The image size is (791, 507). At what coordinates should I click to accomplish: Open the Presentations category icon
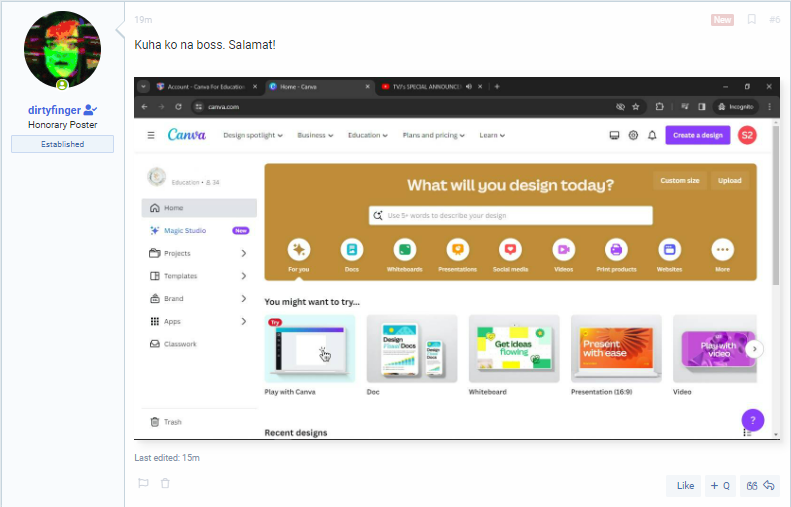tap(458, 250)
